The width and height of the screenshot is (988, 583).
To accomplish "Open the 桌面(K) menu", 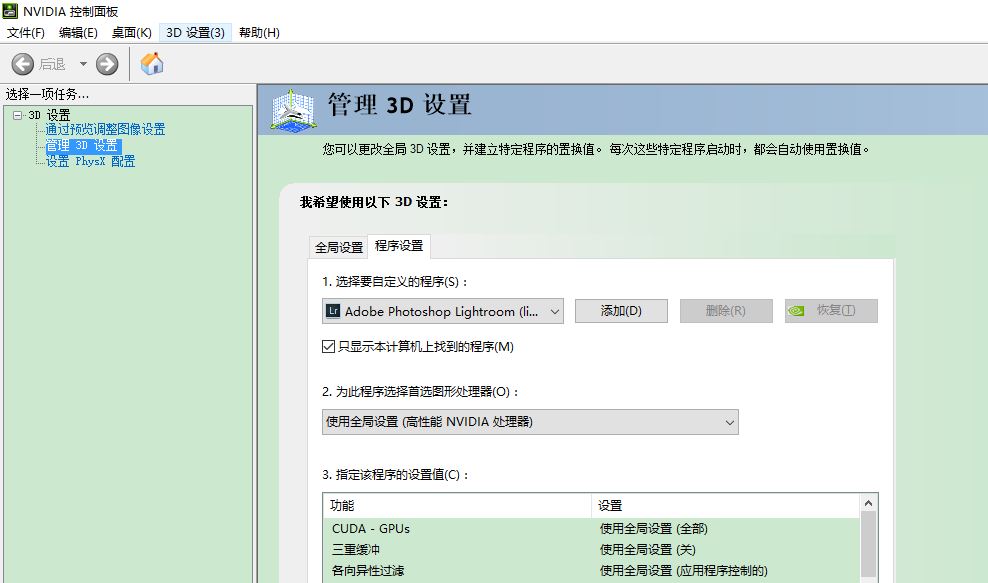I will click(x=132, y=33).
